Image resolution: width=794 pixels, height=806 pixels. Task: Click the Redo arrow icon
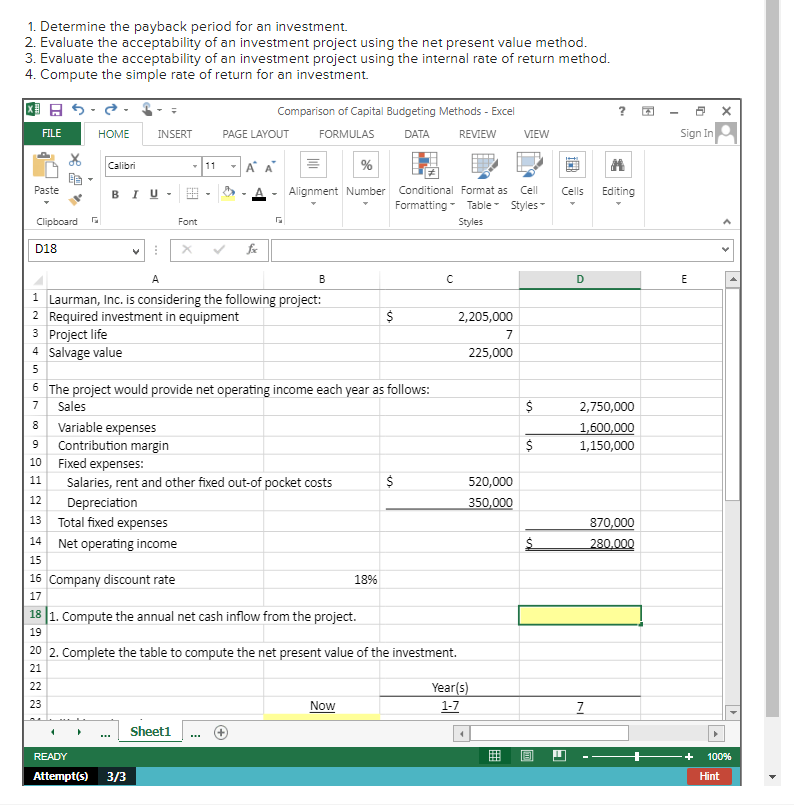[111, 109]
